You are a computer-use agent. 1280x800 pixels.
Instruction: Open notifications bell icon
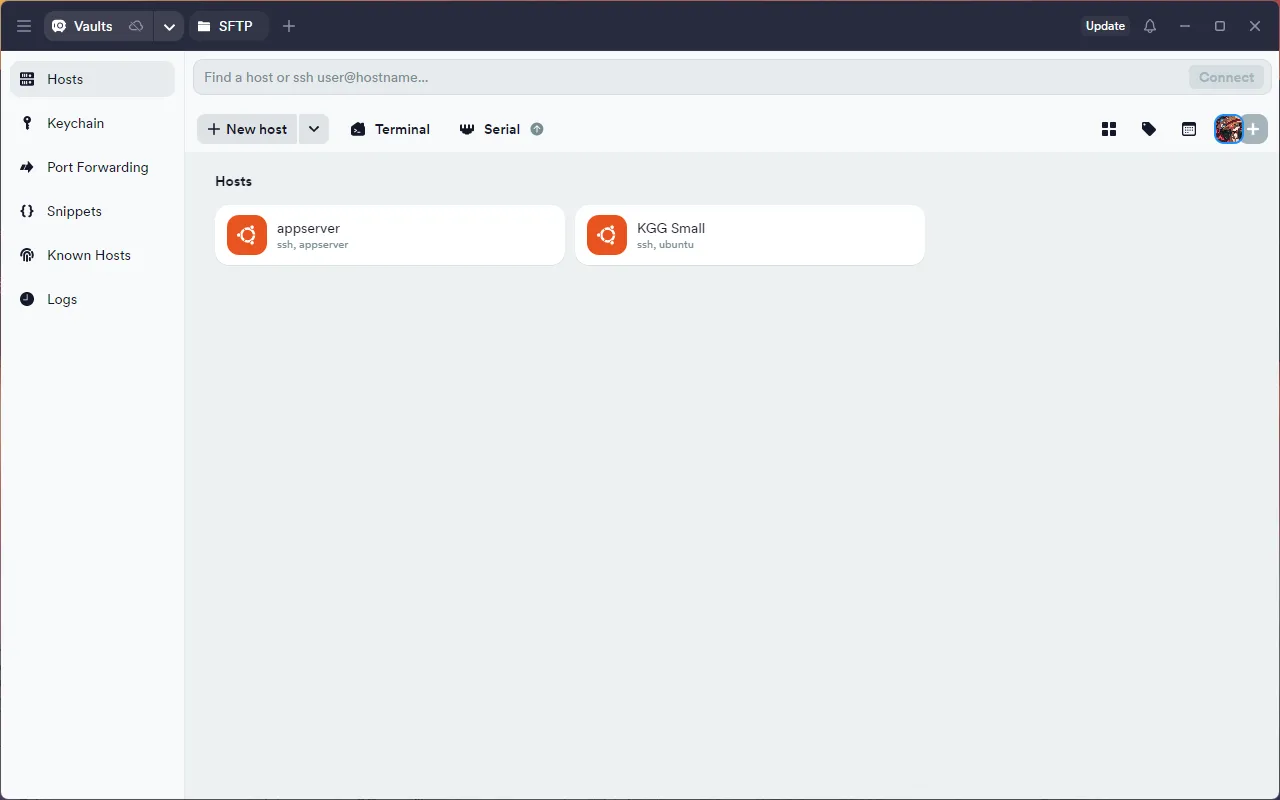pos(1150,26)
